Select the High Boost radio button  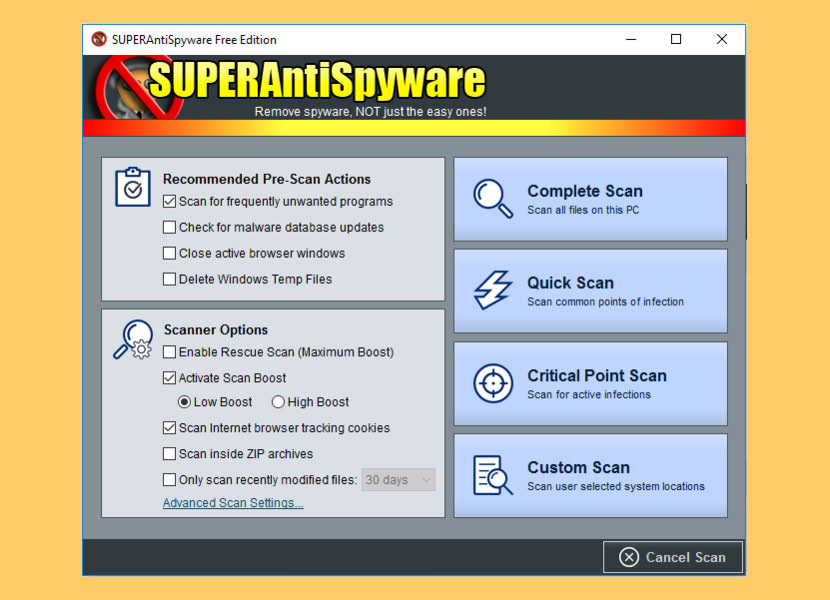pos(278,402)
